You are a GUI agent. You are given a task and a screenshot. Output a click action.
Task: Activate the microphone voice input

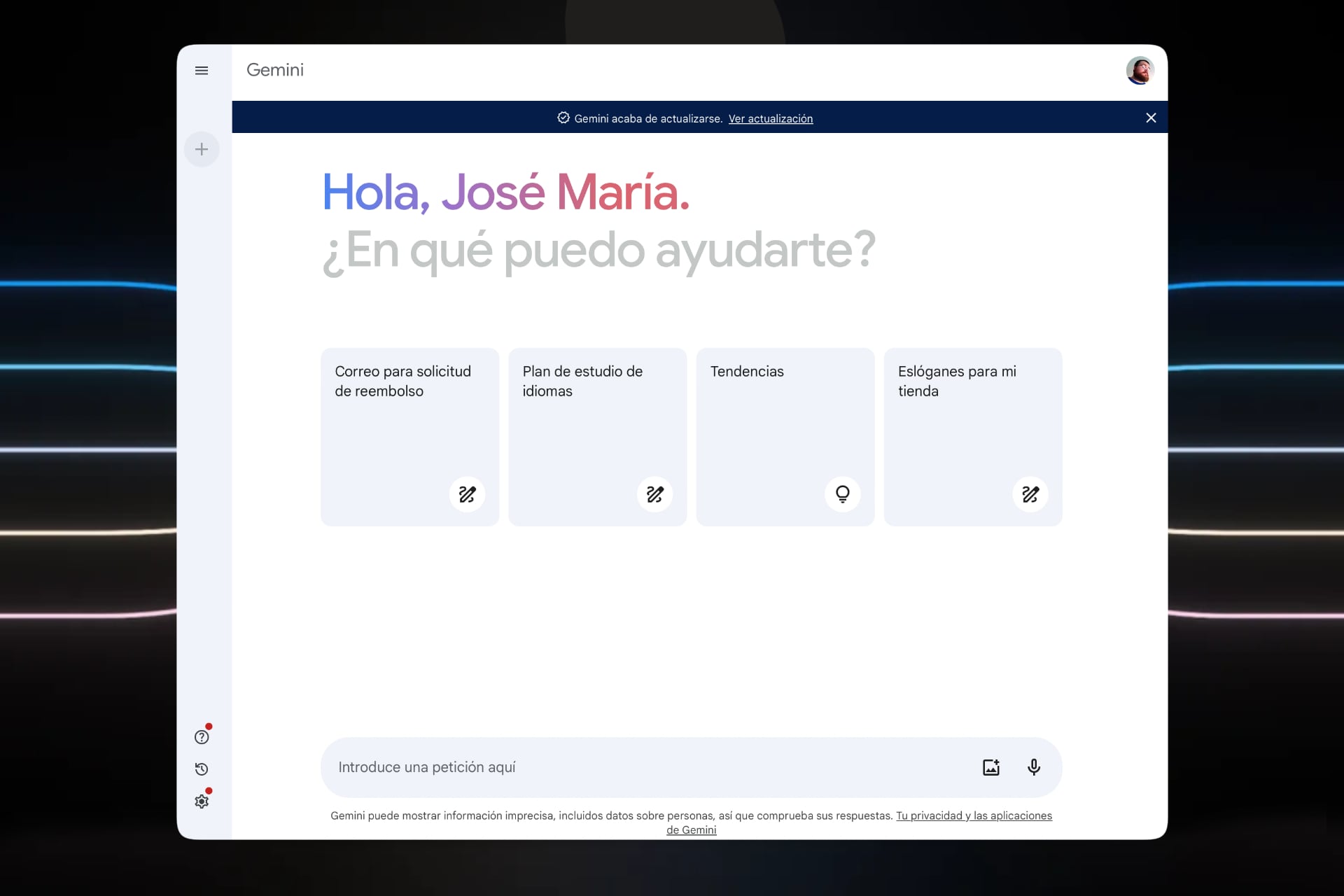[1034, 767]
